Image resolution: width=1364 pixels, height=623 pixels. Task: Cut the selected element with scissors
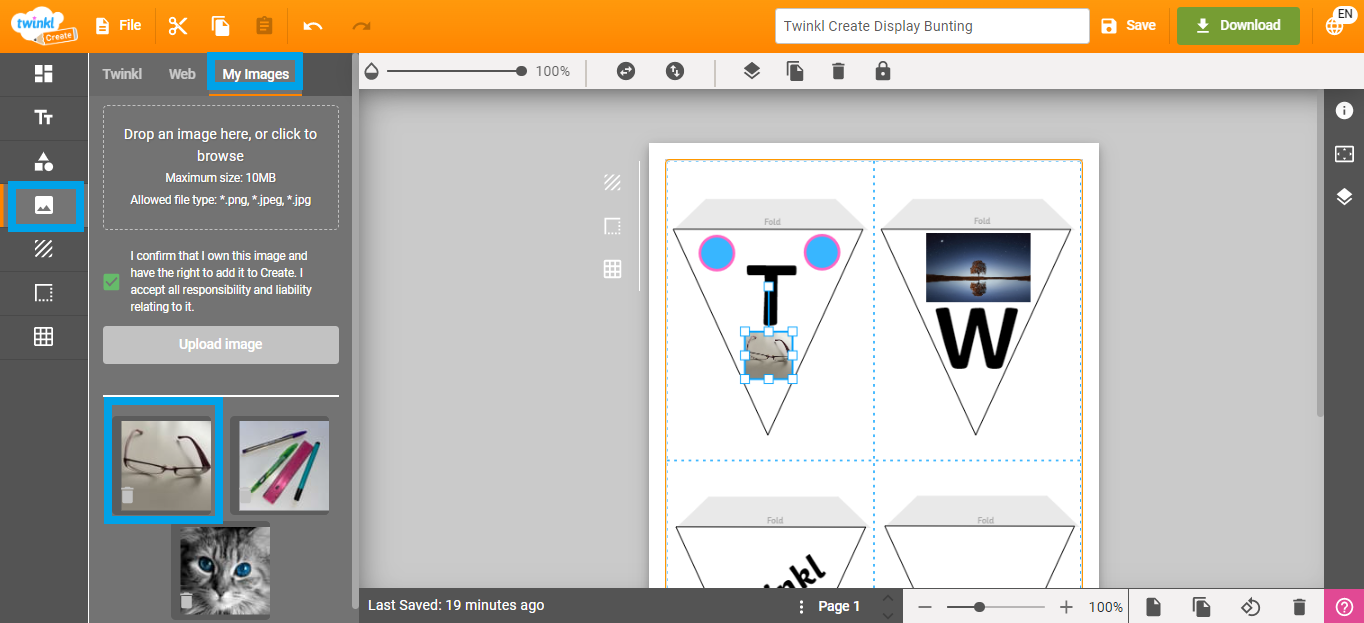click(x=178, y=26)
